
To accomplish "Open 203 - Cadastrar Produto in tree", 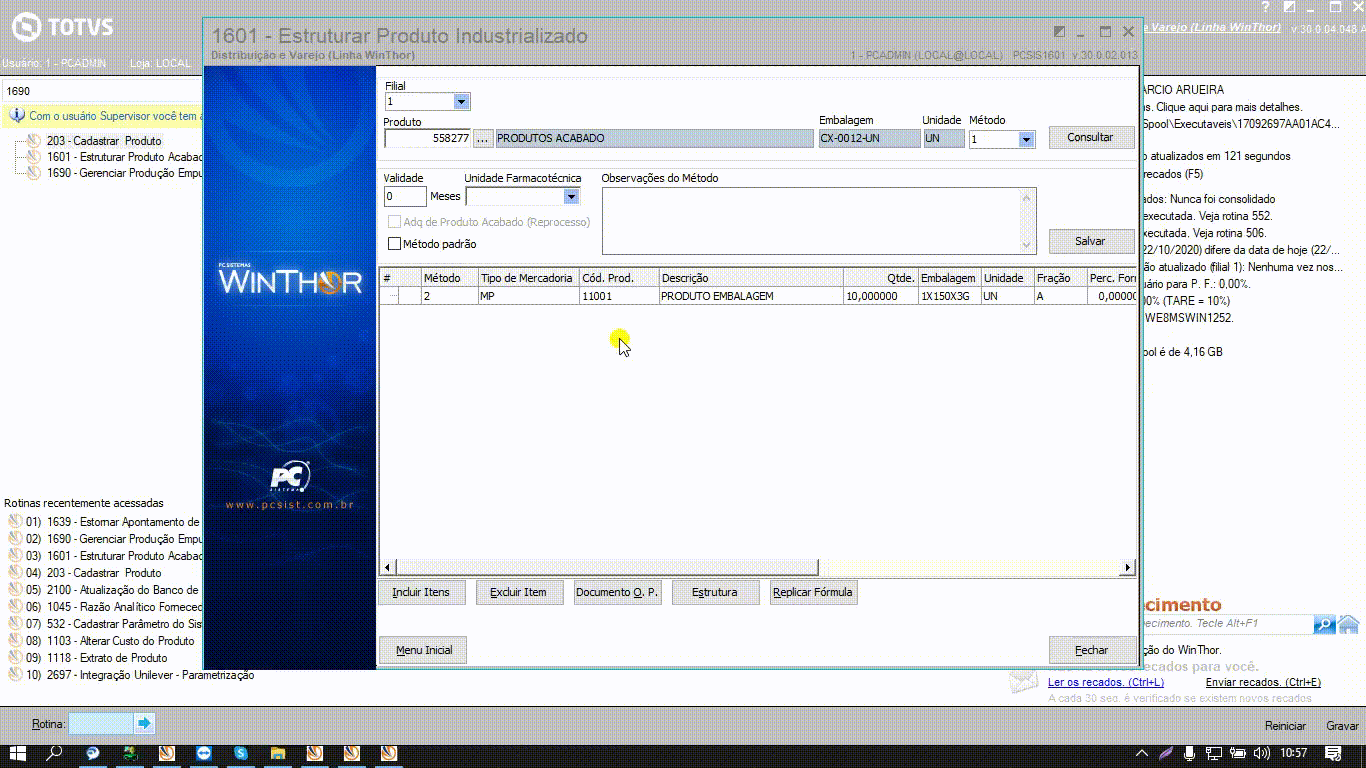I will coord(103,141).
